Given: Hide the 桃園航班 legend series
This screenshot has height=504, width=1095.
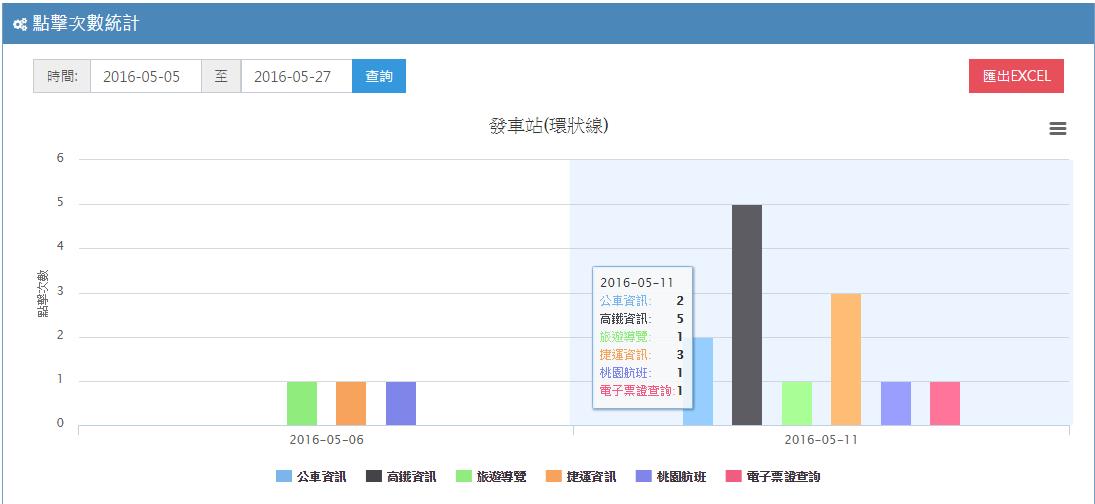Looking at the screenshot, I should point(670,477).
